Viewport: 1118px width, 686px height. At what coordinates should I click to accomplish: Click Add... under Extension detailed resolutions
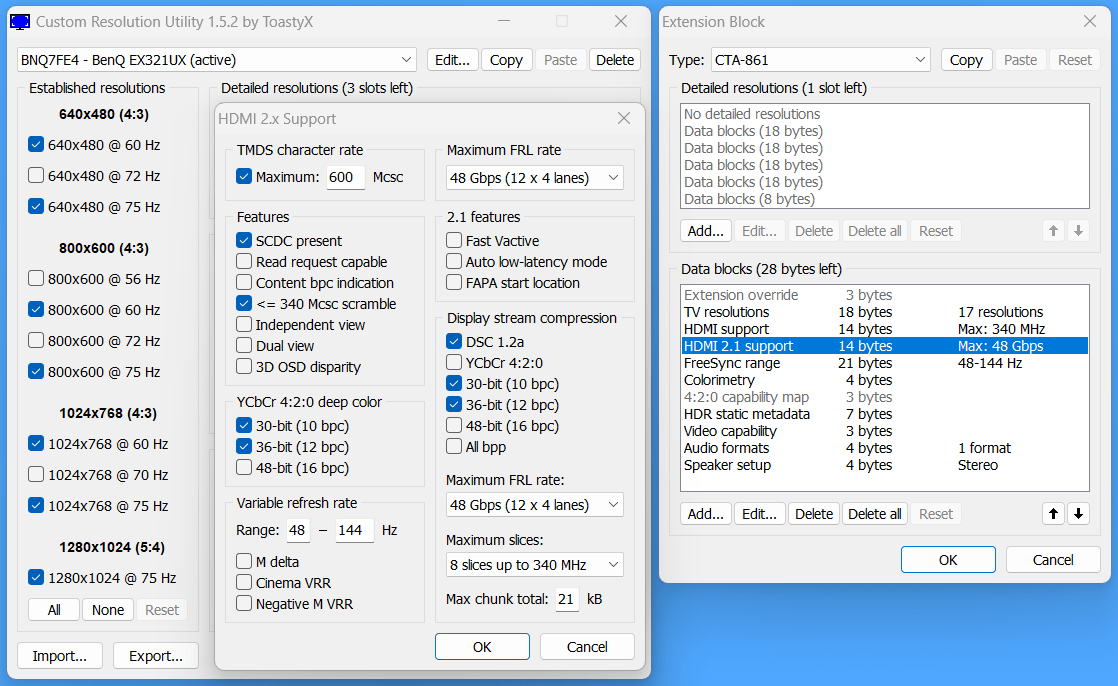705,231
